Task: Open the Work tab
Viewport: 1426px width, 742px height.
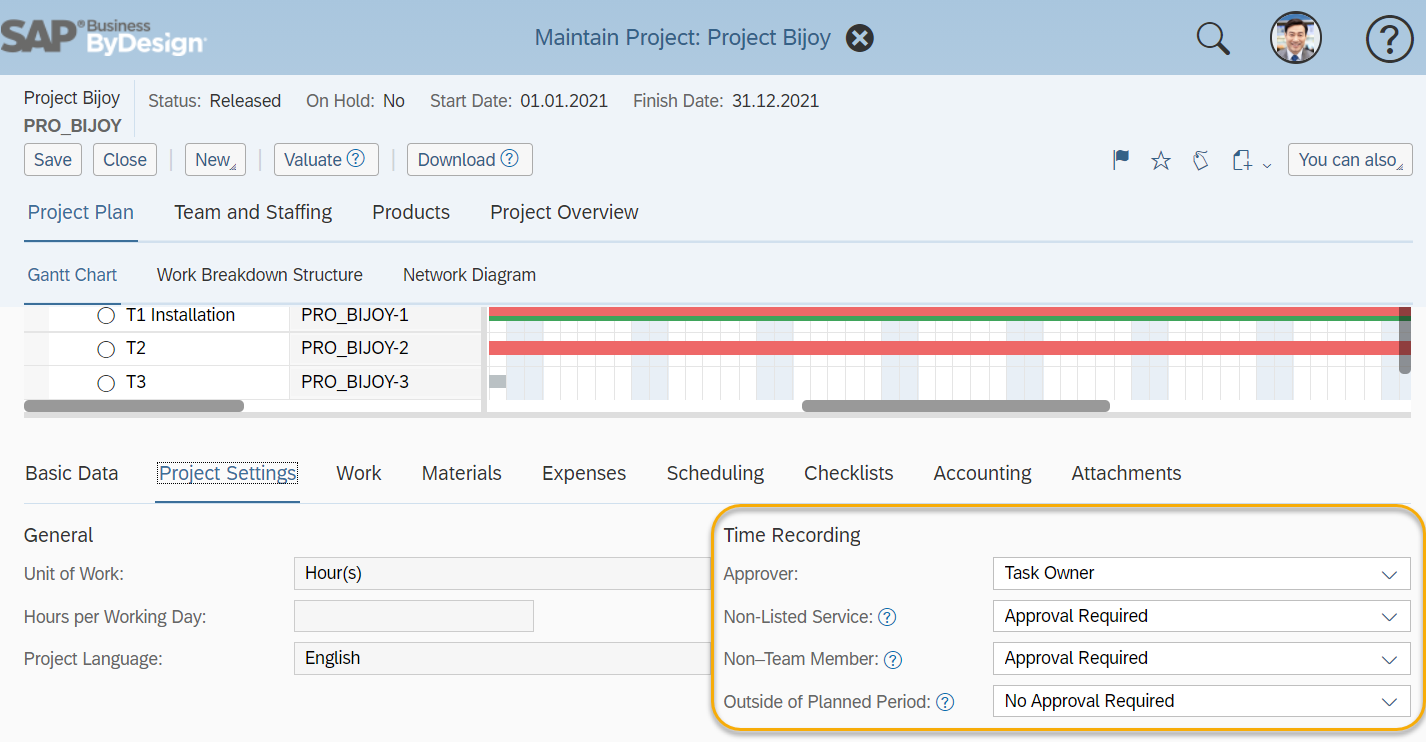Action: point(359,473)
